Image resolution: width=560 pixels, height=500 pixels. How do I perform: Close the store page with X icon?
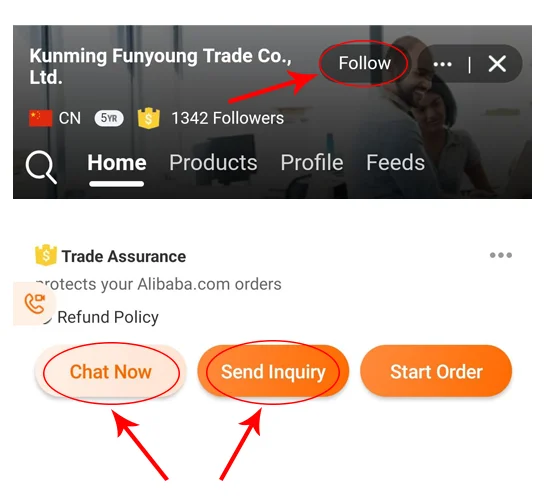pos(497,64)
